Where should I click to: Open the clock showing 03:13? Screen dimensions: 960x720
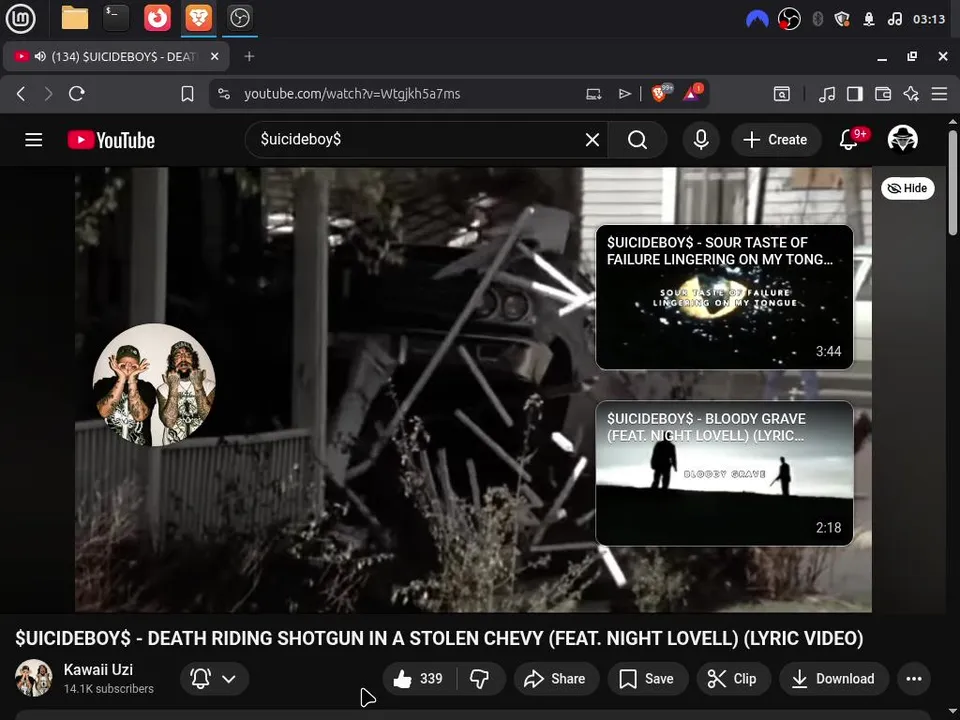click(929, 19)
